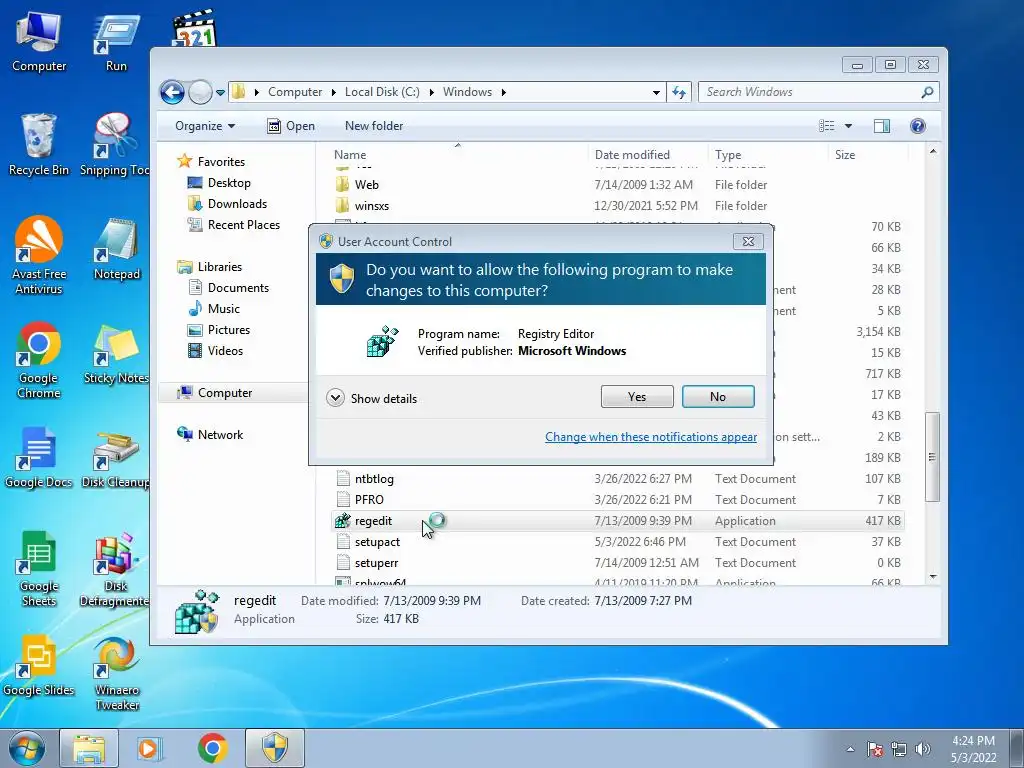
Task: Click the volume speaker tray icon
Action: point(923,749)
